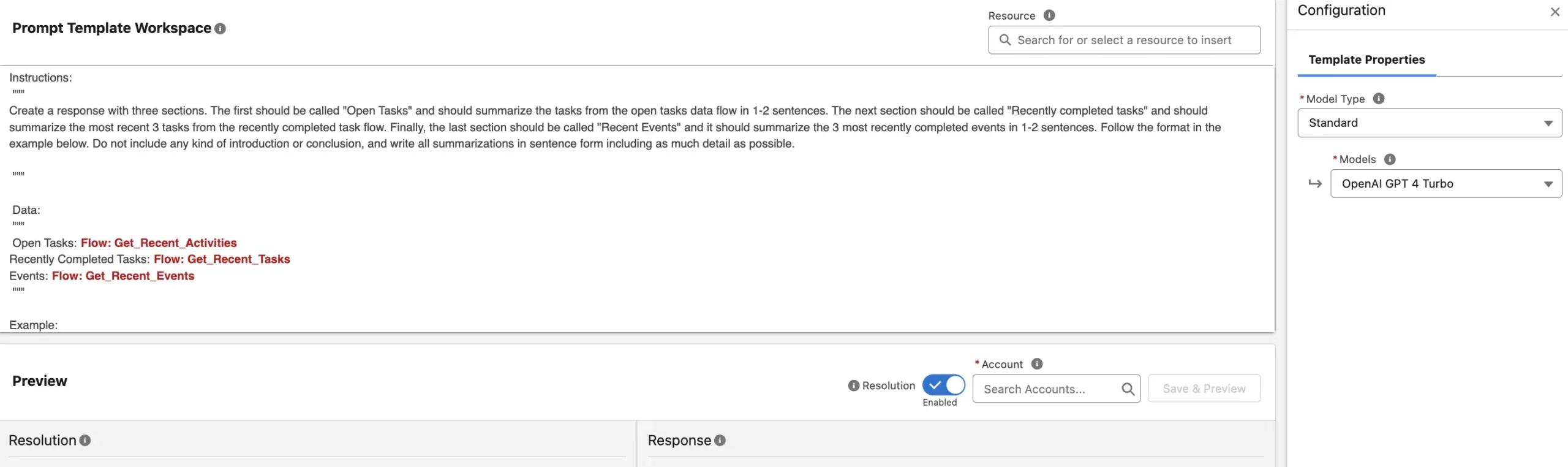1568x467 pixels.
Task: Click info icon next to Resolution heading
Action: 85,441
